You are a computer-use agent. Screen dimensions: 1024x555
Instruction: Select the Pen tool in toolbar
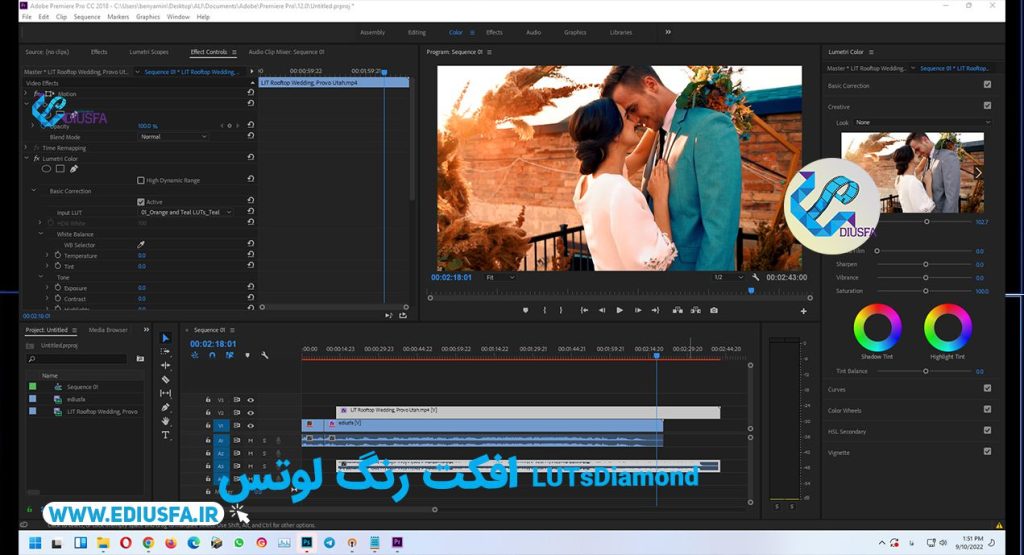point(165,407)
